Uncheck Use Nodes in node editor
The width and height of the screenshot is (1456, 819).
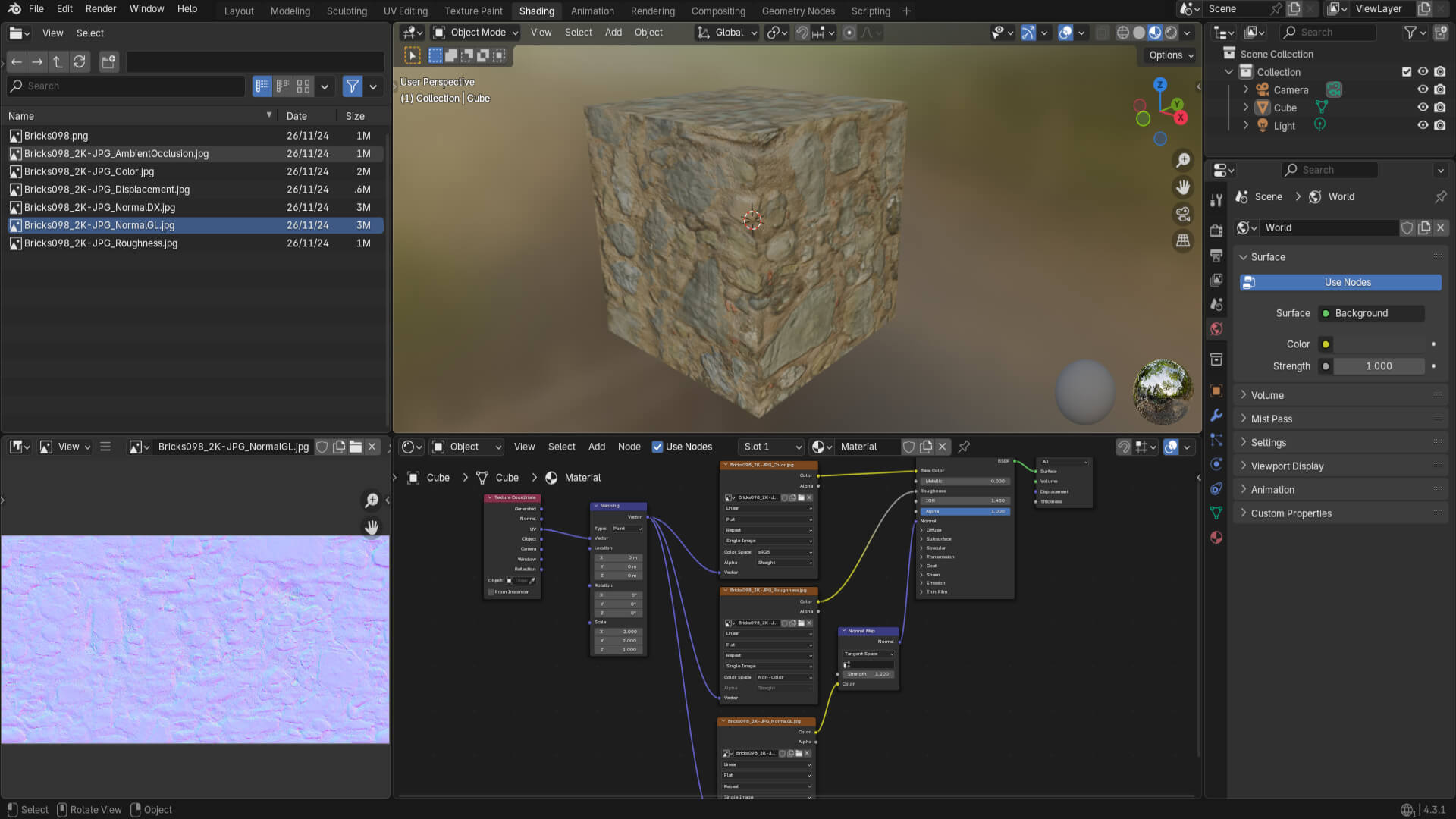[x=657, y=447]
